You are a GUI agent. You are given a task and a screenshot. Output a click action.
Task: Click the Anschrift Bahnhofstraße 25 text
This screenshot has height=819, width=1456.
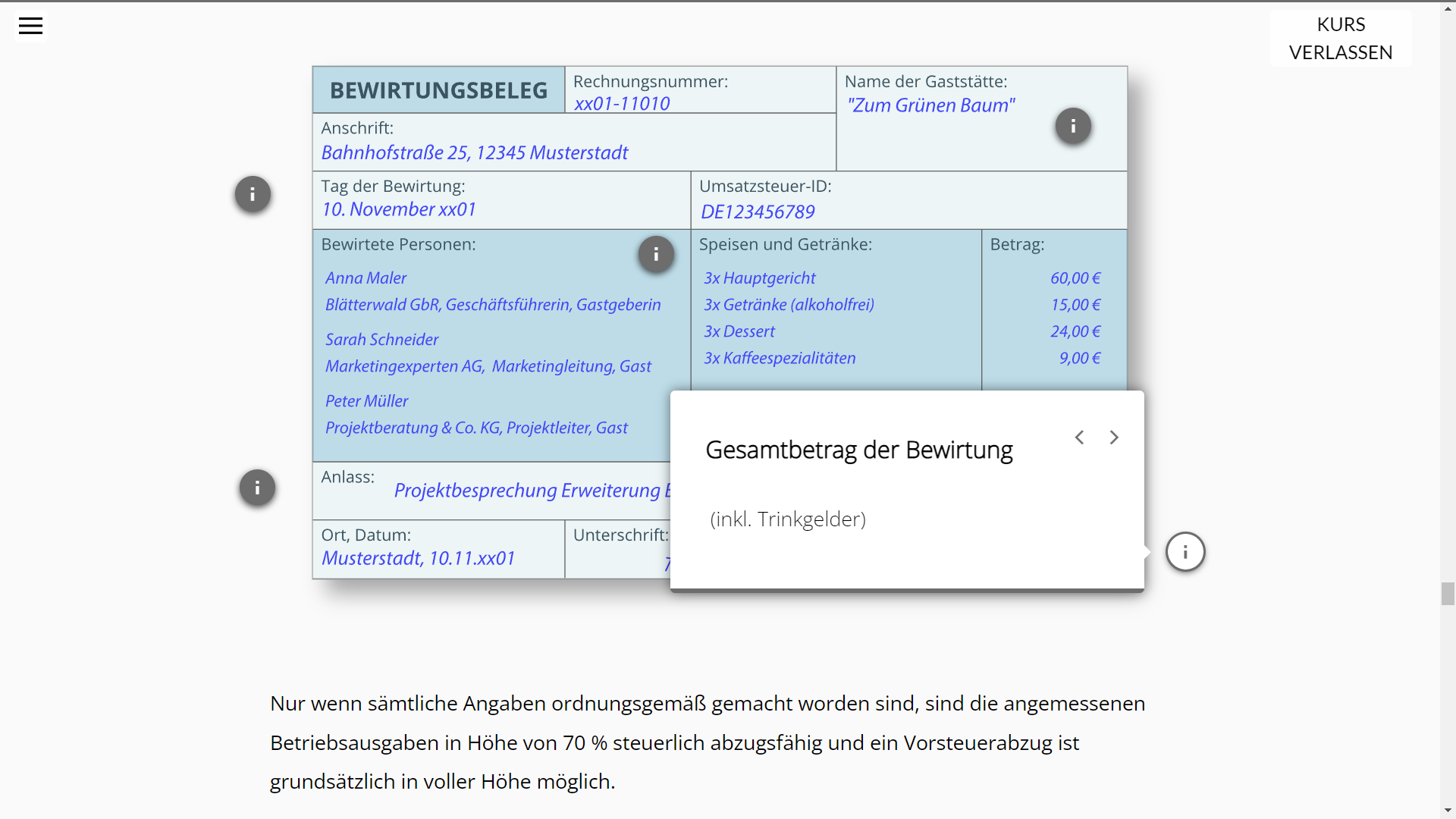[x=475, y=152]
